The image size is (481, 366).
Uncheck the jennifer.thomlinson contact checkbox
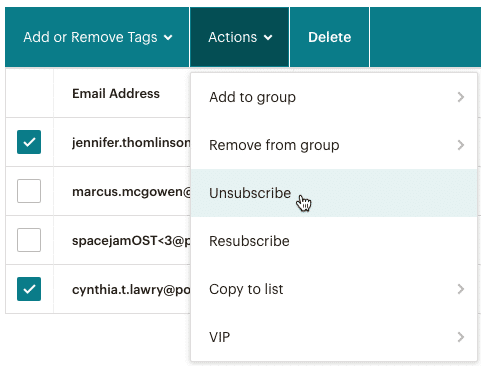(x=29, y=142)
